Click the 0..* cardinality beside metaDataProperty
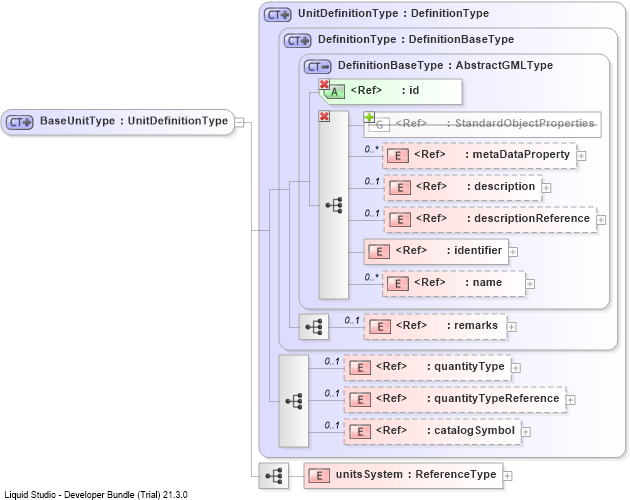The height and width of the screenshot is (500, 630). pyautogui.click(x=372, y=149)
